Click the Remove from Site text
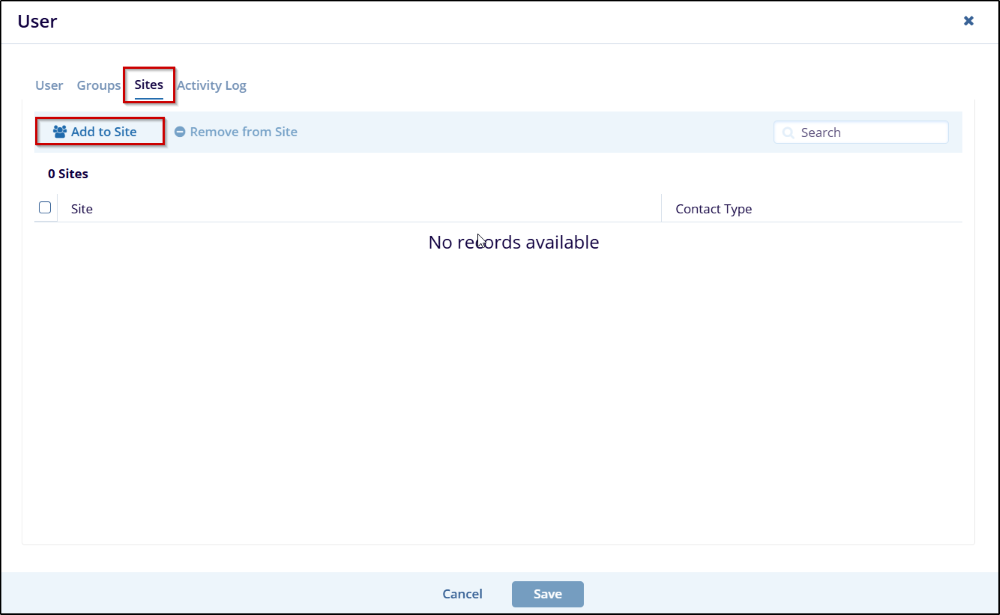The height and width of the screenshot is (615, 1000). tap(243, 132)
